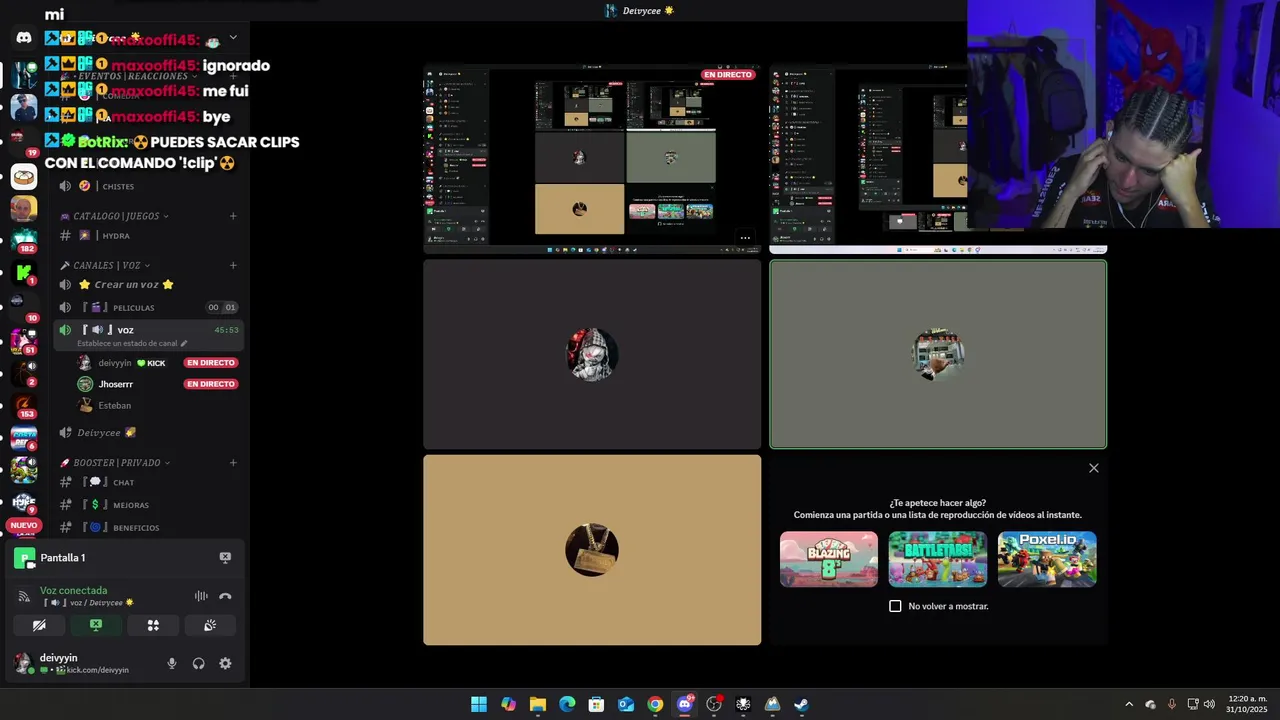Check 'No volver a mostrar' checkbox

click(895, 606)
